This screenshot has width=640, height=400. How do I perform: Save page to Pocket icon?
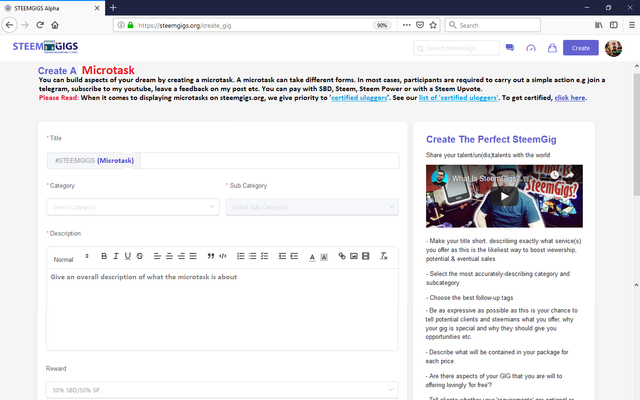(x=420, y=25)
